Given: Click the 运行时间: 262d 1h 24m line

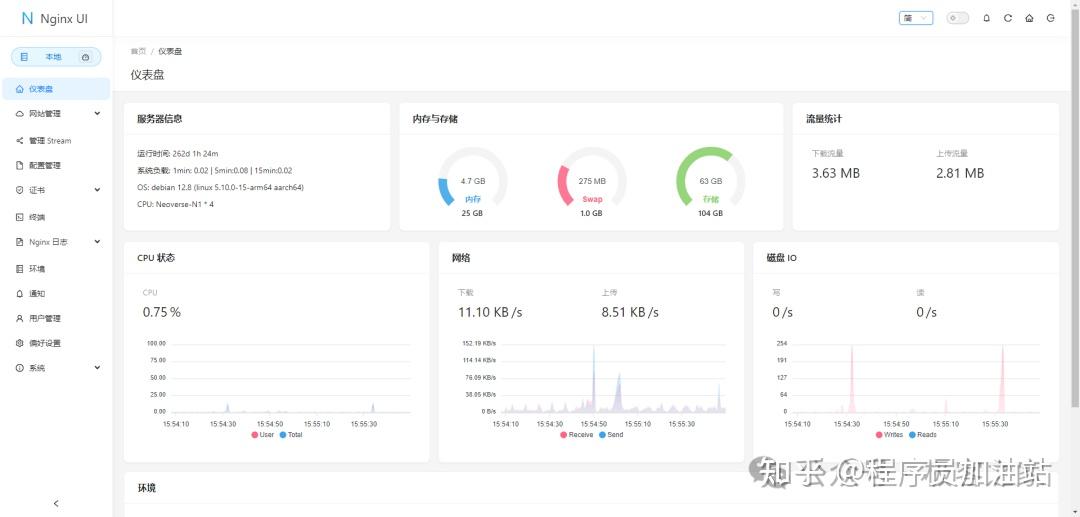Looking at the screenshot, I should pyautogui.click(x=178, y=154).
